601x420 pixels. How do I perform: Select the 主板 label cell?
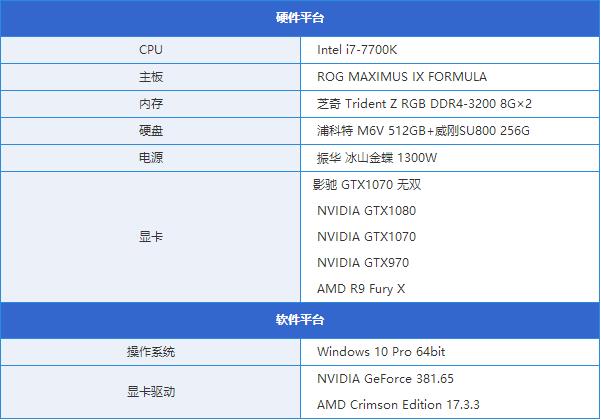(151, 77)
